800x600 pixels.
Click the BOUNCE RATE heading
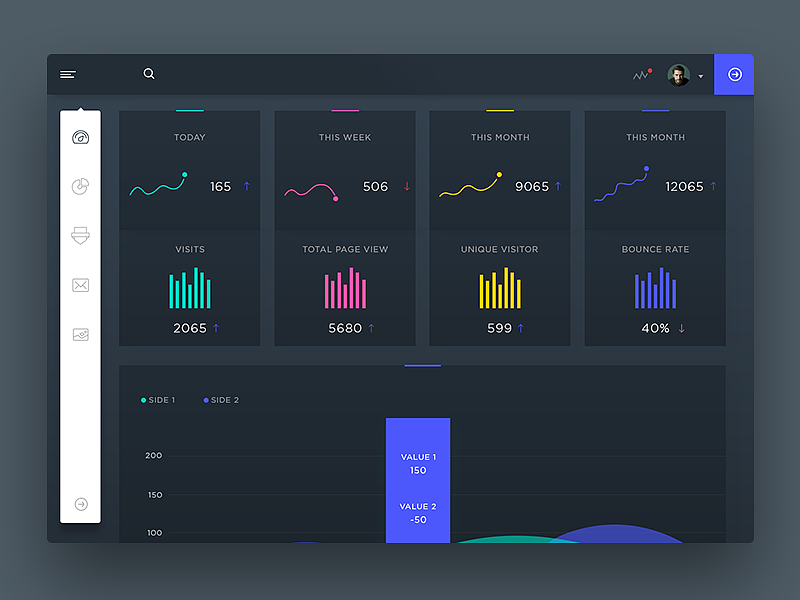[655, 249]
